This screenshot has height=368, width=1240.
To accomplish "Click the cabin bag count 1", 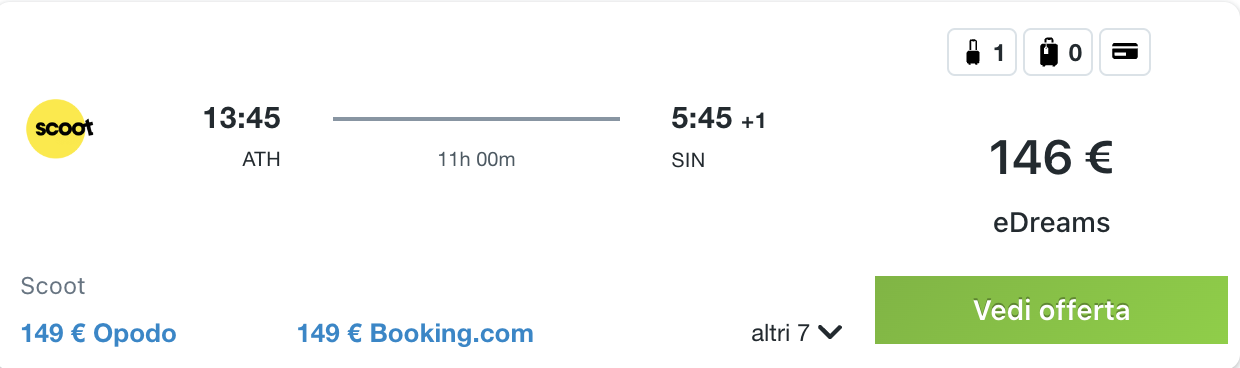I will point(998,54).
